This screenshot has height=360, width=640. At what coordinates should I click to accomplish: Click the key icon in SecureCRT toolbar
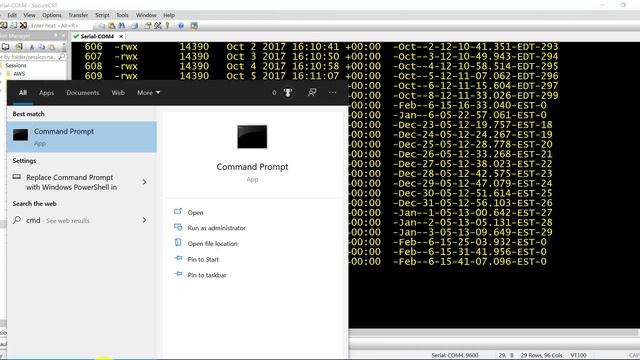tap(167, 26)
